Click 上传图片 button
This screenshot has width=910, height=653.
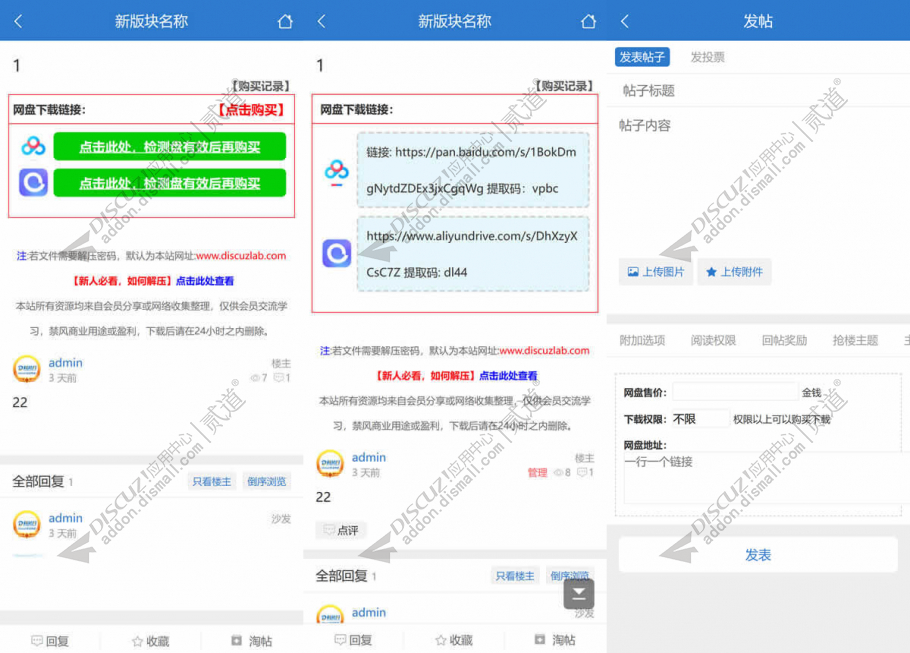(x=656, y=272)
